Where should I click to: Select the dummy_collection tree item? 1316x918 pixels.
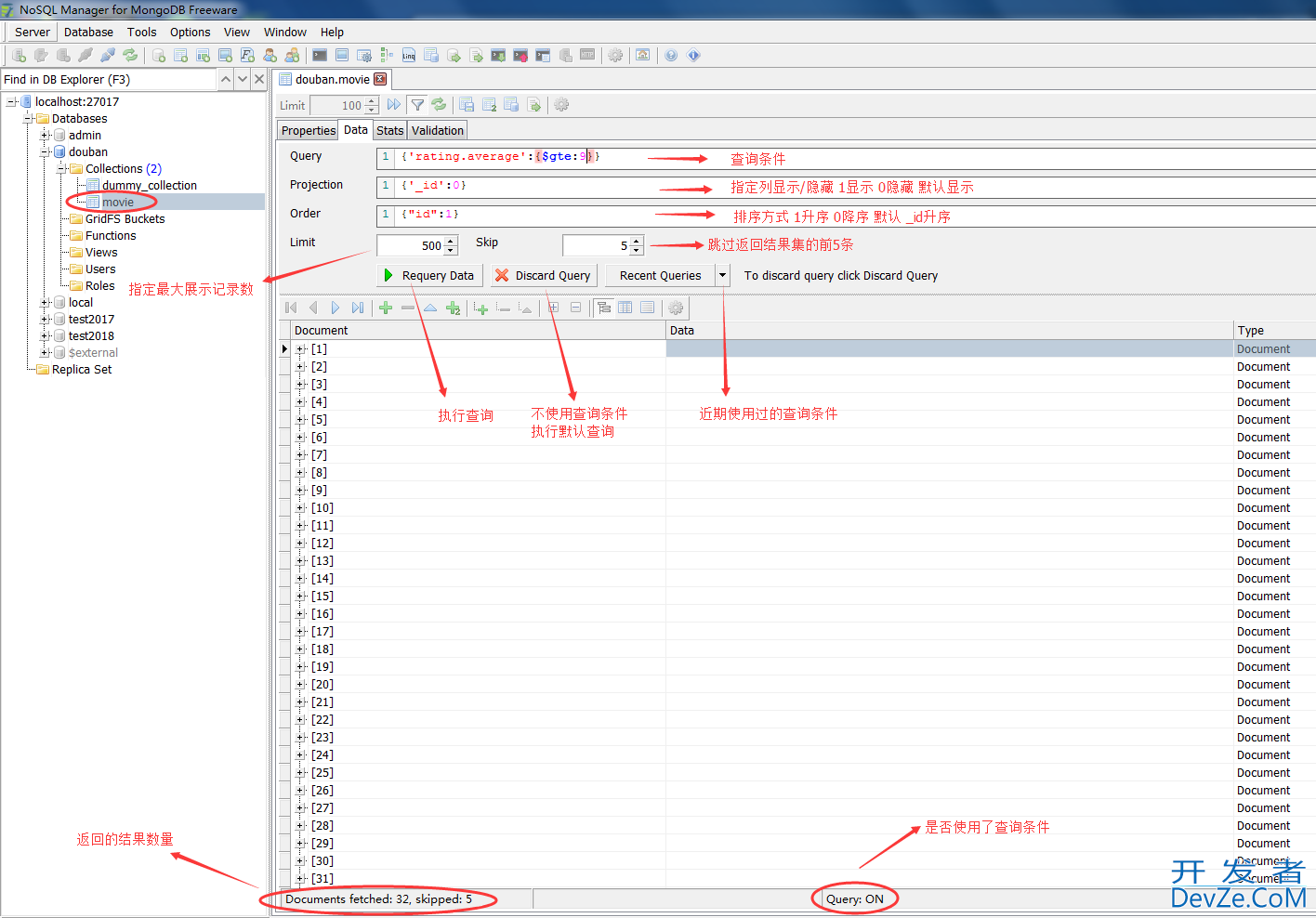[x=150, y=186]
